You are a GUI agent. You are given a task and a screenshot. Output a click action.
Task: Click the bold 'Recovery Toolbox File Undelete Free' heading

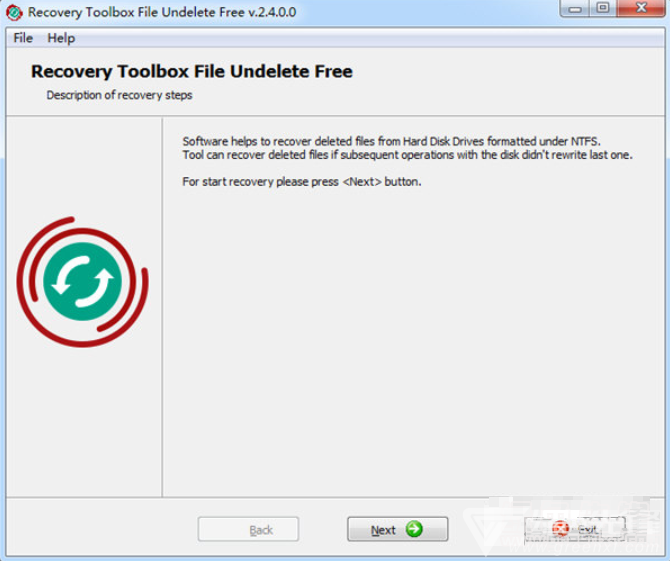pos(192,71)
